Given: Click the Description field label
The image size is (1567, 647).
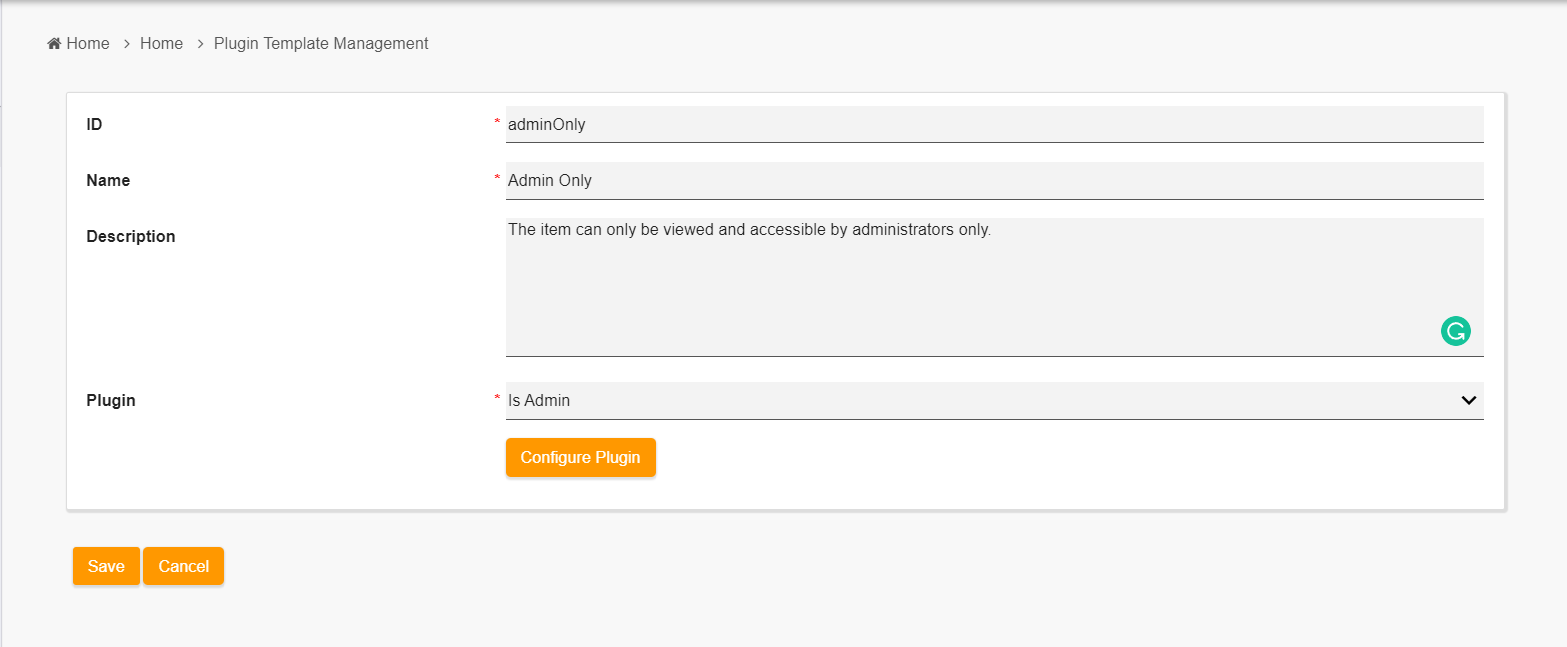Looking at the screenshot, I should (x=131, y=237).
